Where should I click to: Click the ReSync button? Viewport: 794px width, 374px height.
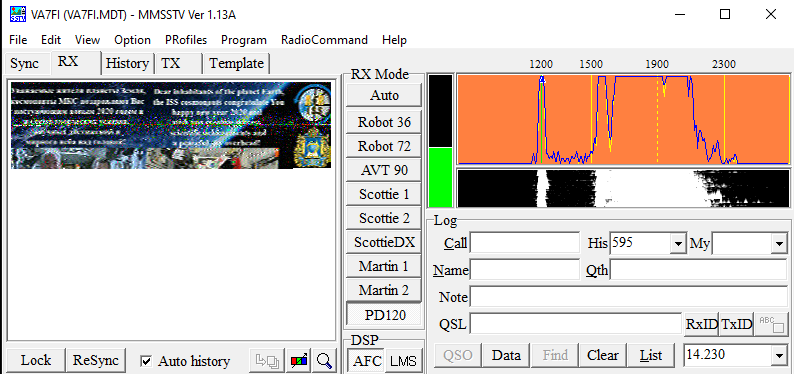[x=96, y=361]
